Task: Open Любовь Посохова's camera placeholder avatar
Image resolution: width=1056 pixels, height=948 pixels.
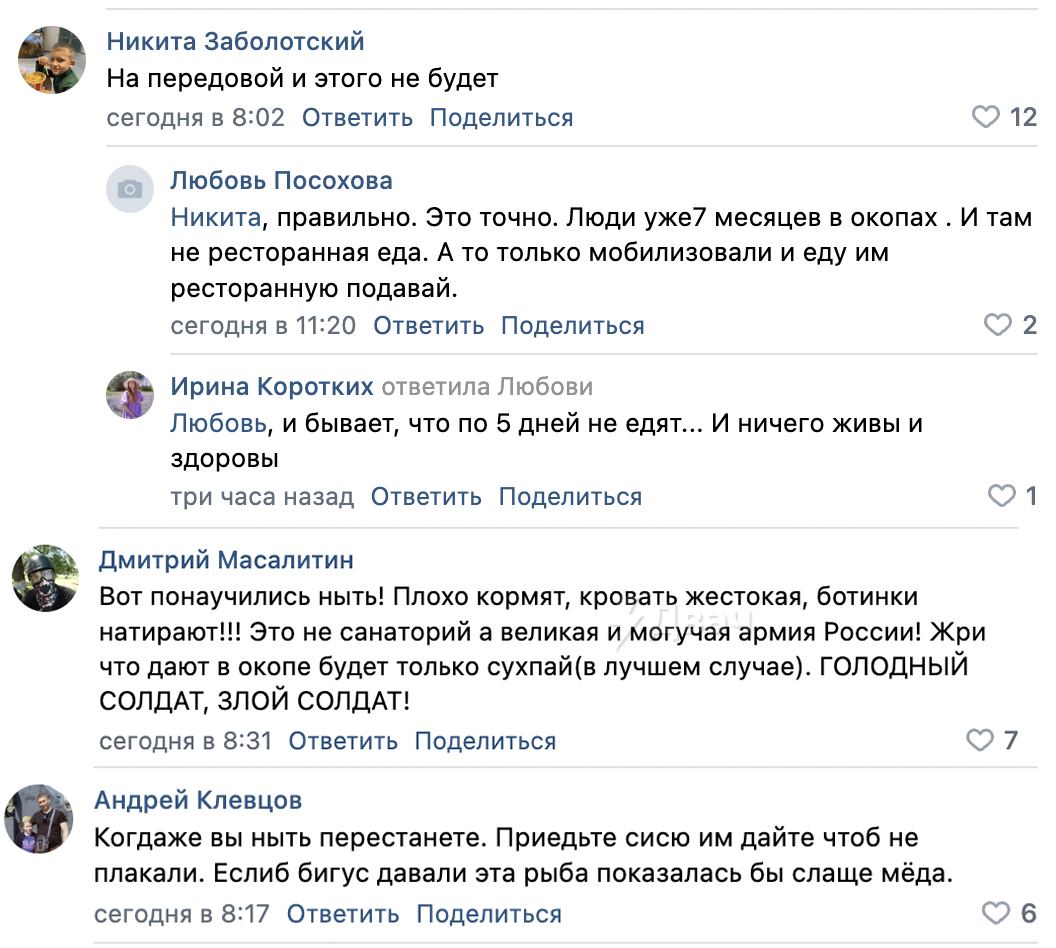Action: 130,189
